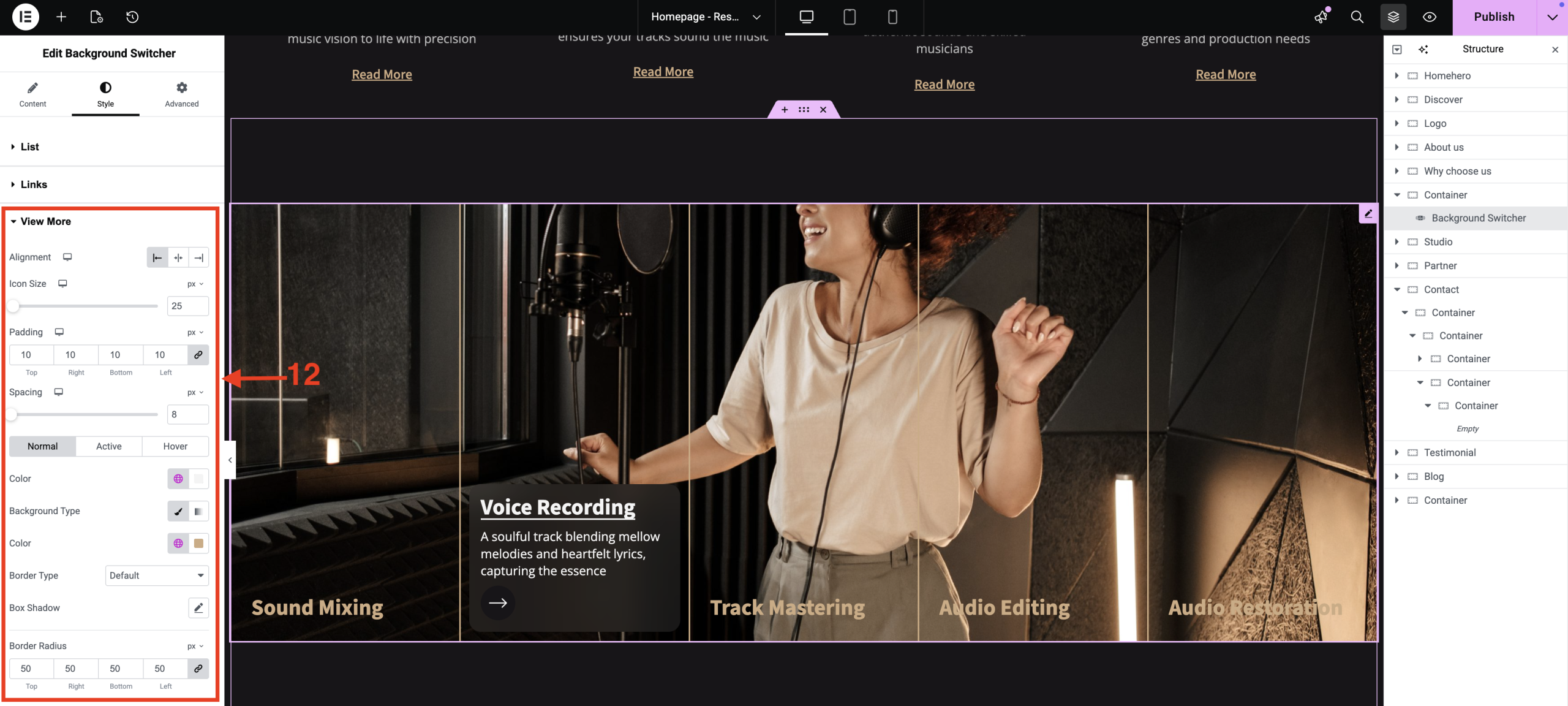This screenshot has width=1568, height=706.
Task: Click the What's New rocket icon
Action: tap(1321, 17)
